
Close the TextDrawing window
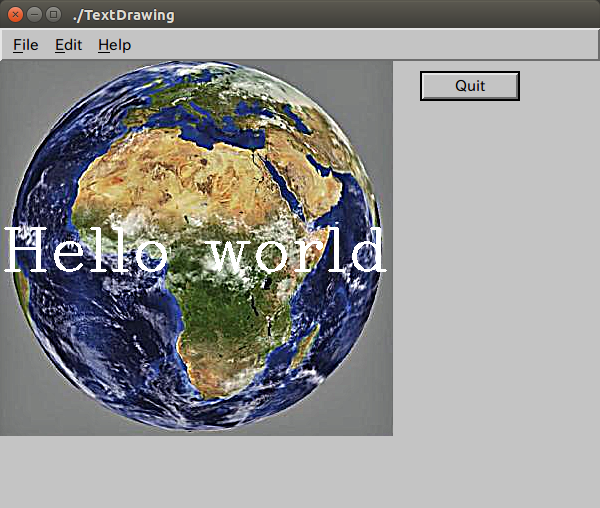tap(15, 15)
